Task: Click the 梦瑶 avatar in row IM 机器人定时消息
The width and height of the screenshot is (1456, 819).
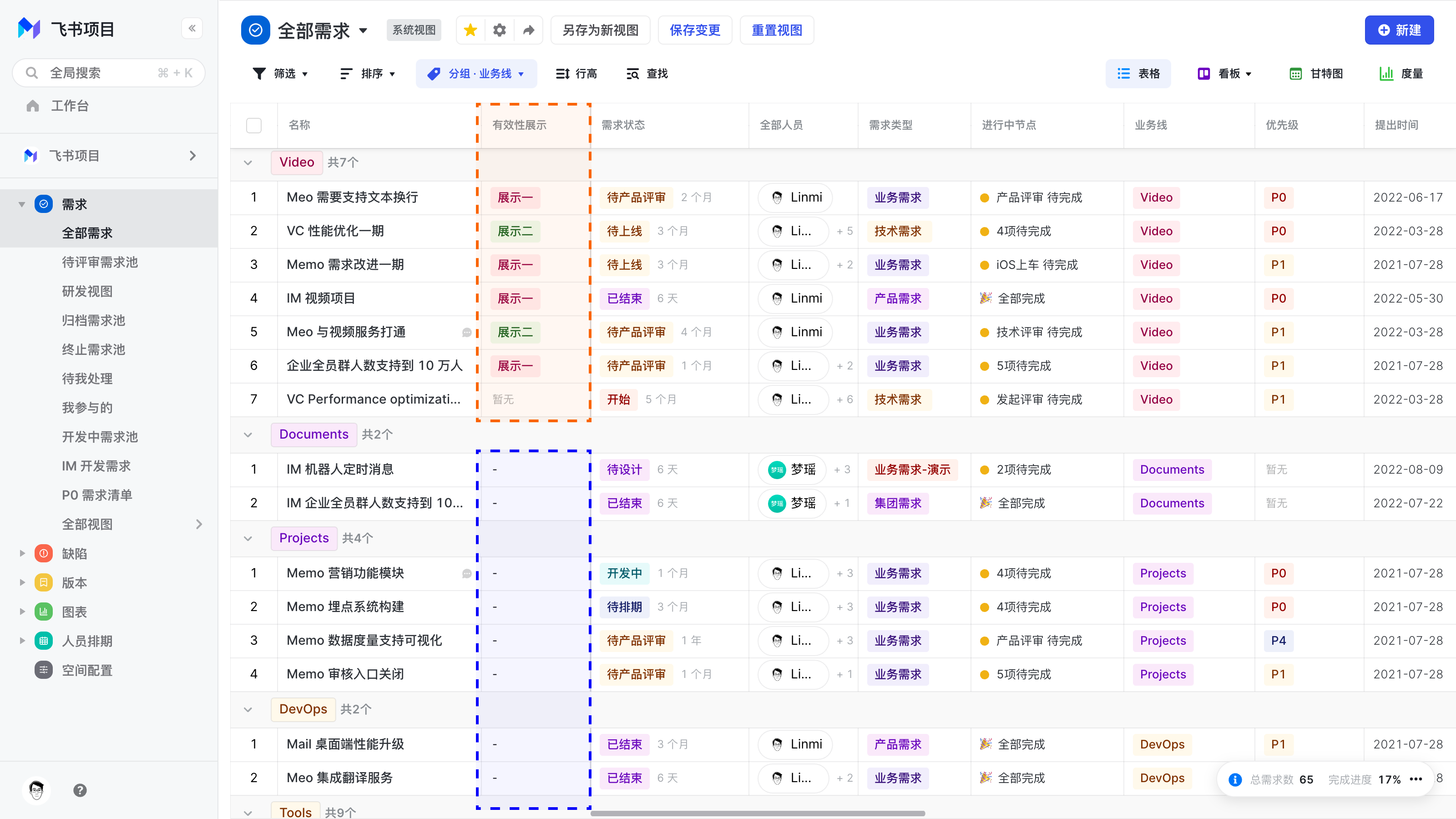Action: tap(777, 470)
